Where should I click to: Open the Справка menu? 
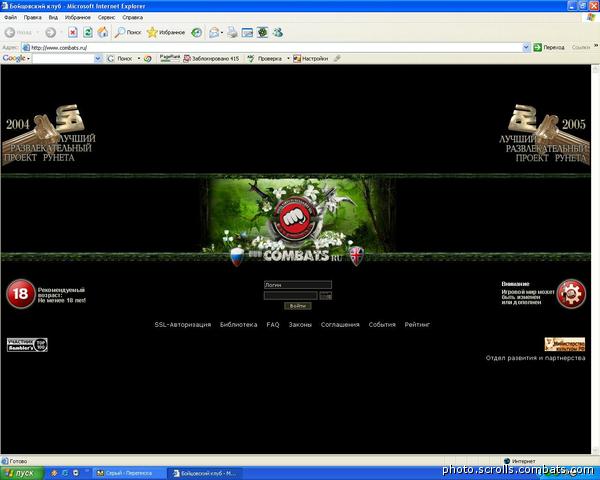[x=133, y=18]
